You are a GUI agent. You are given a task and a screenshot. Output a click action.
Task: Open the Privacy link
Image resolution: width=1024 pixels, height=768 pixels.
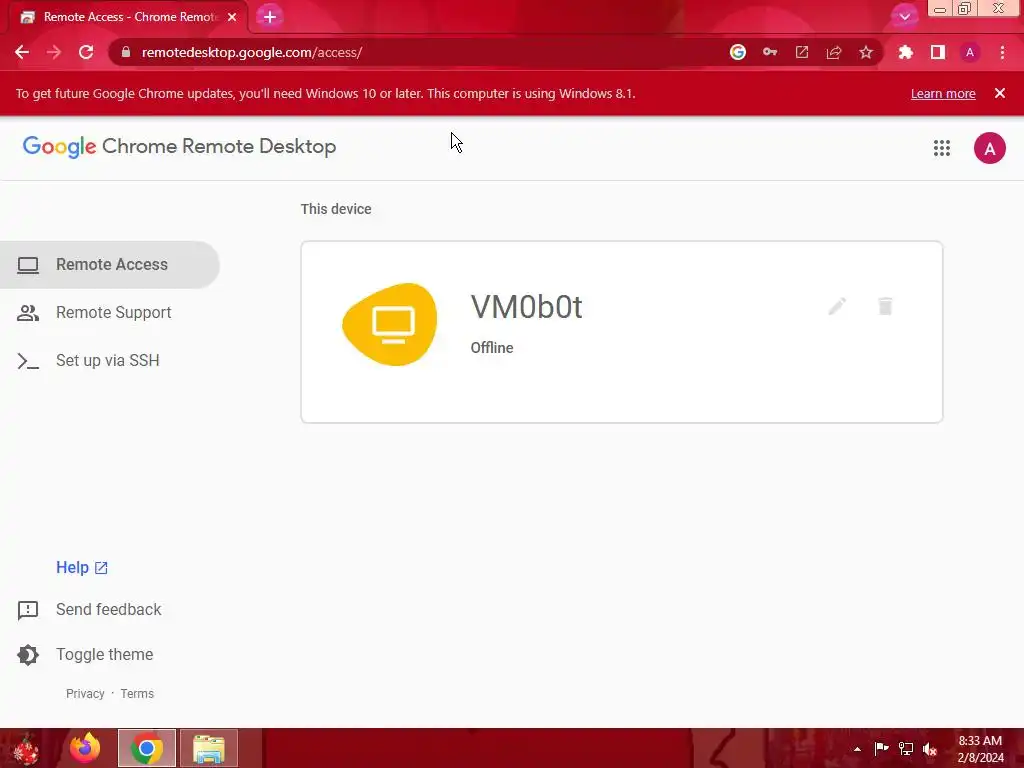pos(85,694)
